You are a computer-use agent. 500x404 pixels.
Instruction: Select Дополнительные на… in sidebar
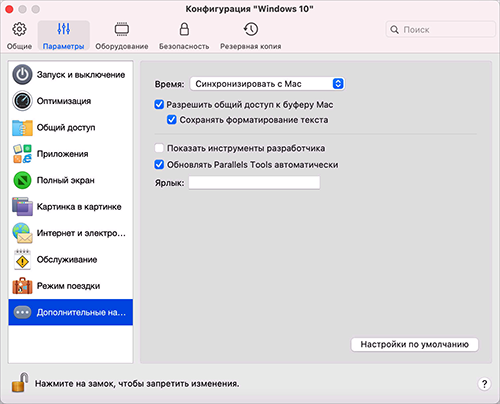(71, 312)
